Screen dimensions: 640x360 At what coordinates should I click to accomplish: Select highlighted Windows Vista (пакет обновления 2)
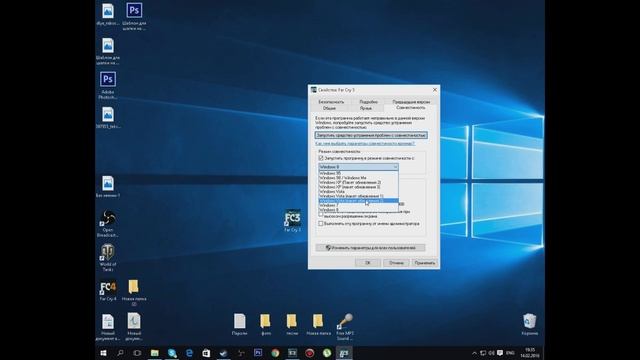coord(358,201)
